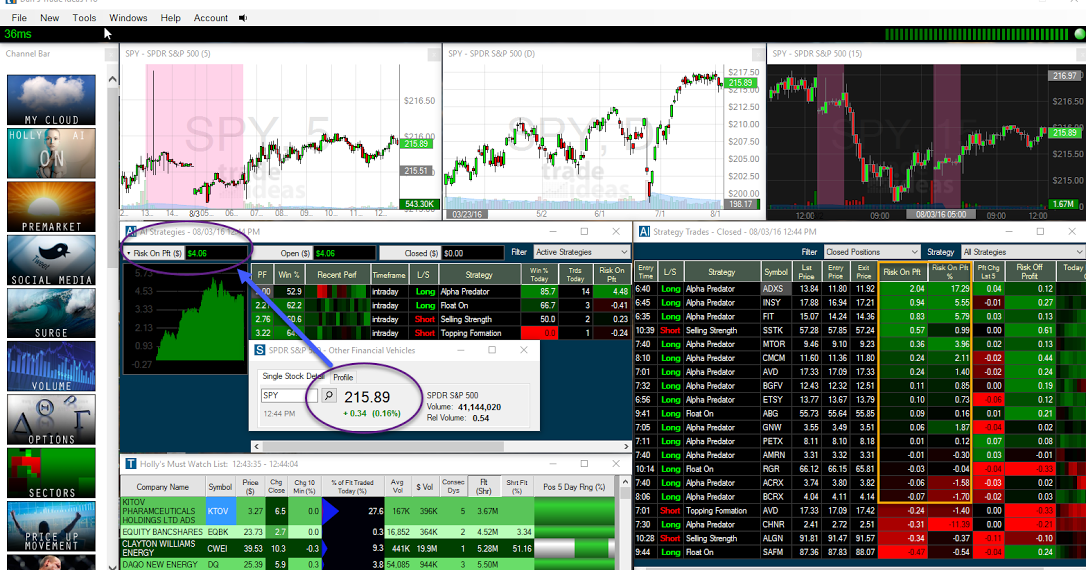The image size is (1086, 570).
Task: Sort Must Watch List by Flt (Shr) header
Action: pos(483,487)
